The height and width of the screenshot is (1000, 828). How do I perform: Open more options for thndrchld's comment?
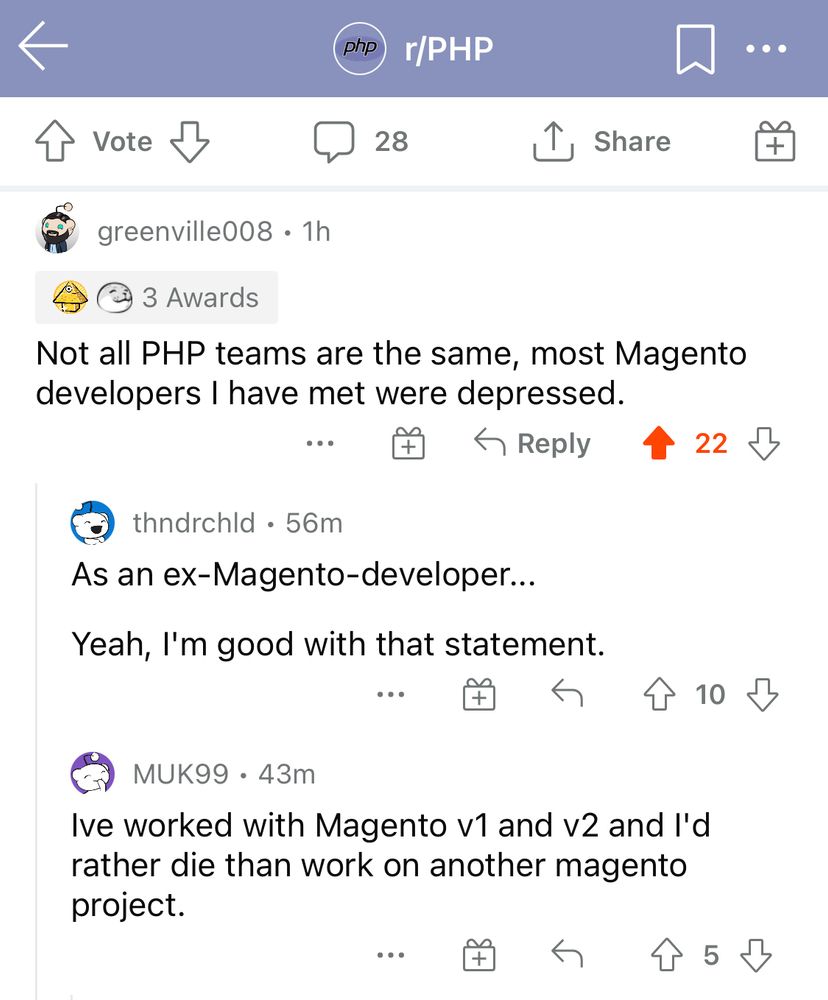pyautogui.click(x=391, y=694)
